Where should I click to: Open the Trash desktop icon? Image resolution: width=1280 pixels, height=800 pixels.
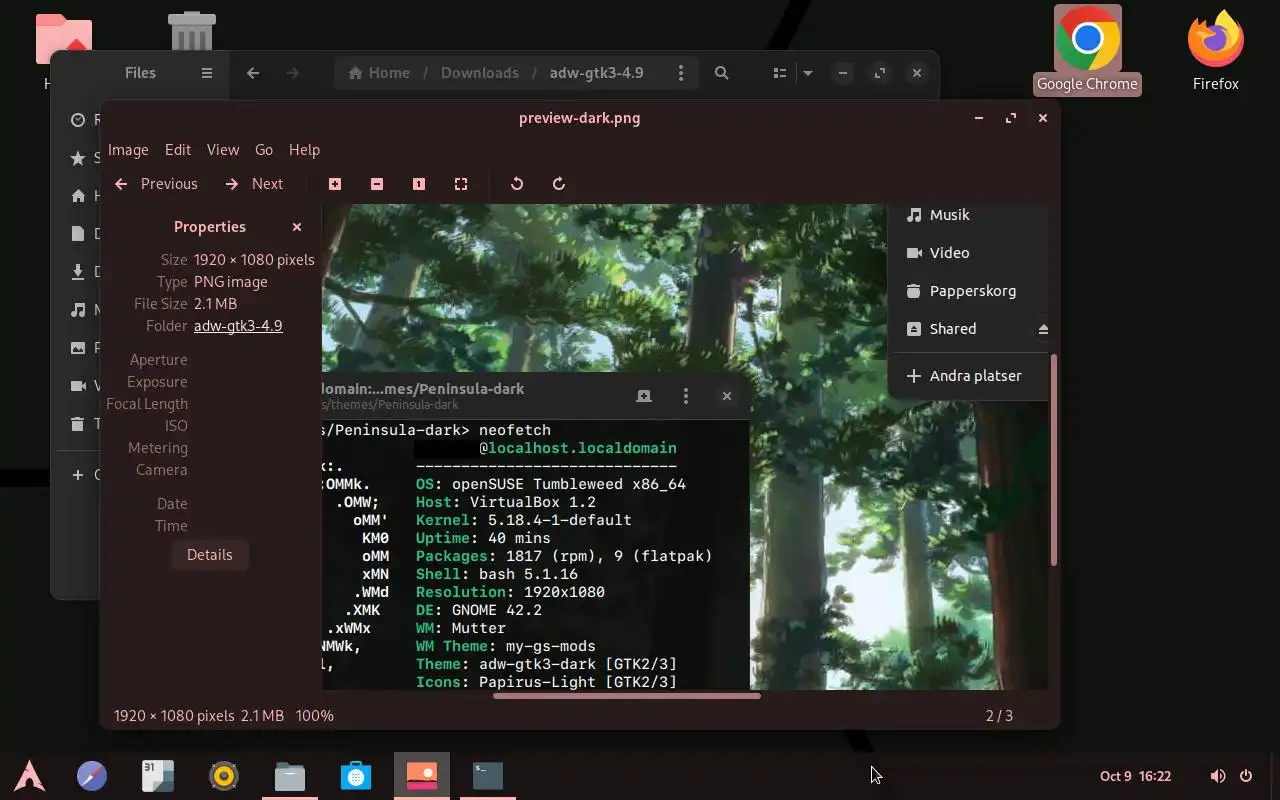click(191, 30)
